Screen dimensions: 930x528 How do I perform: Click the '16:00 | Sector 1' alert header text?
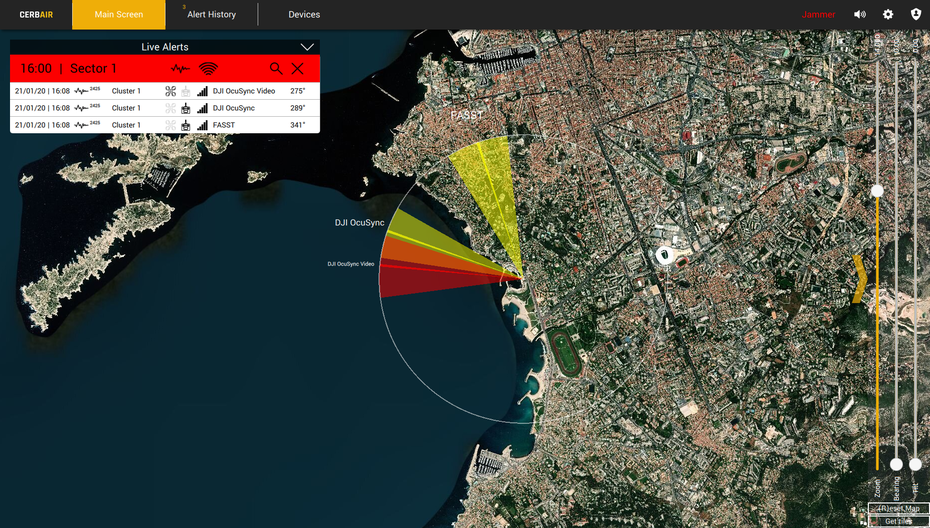[x=68, y=68]
